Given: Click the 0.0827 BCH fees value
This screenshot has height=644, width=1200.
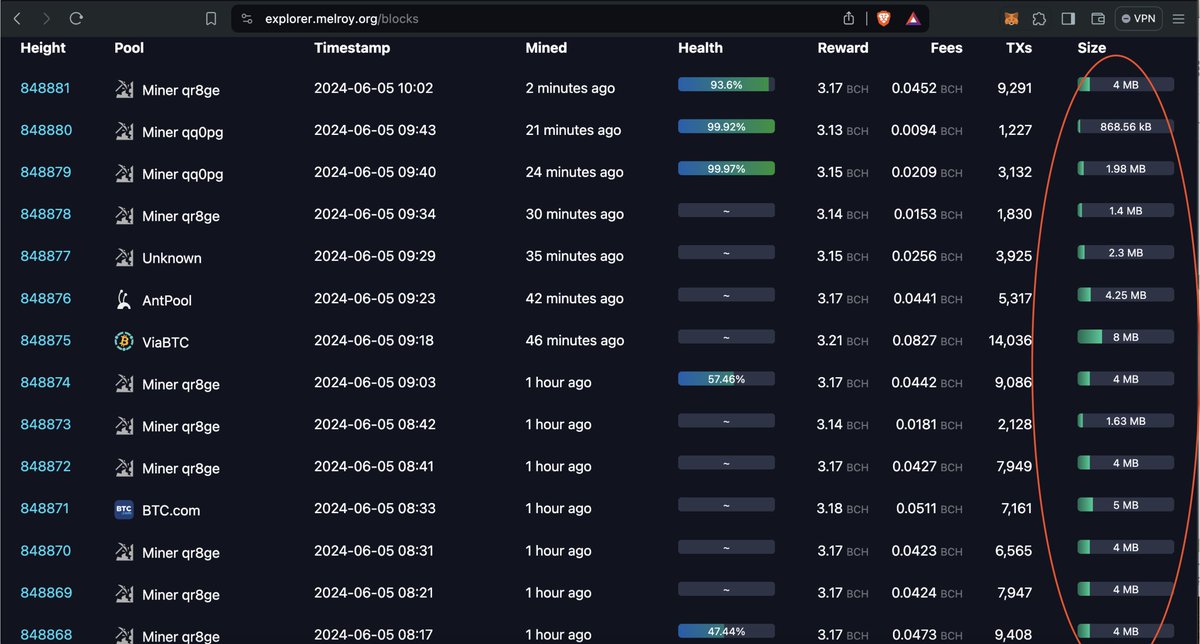Looking at the screenshot, I should 927,340.
